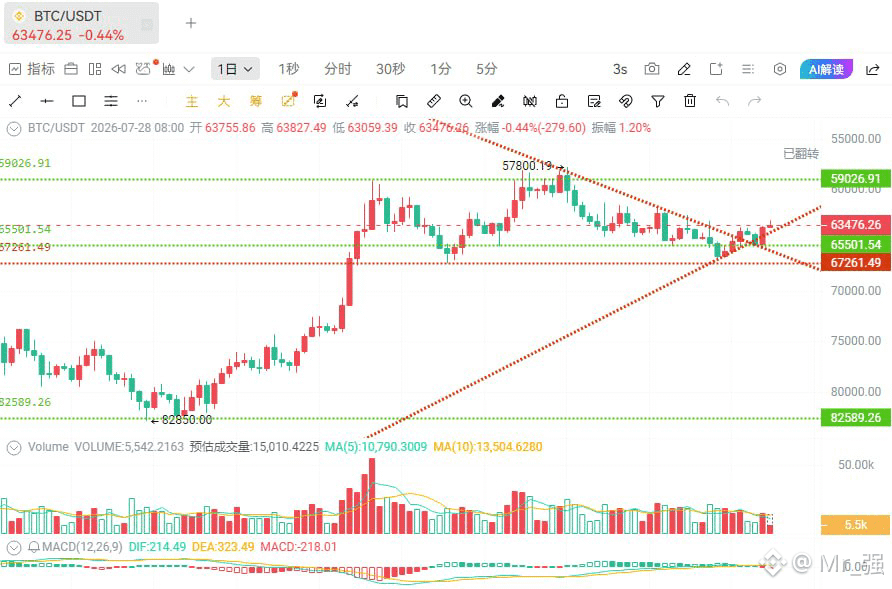The height and width of the screenshot is (589, 892).
Task: Click the 已翻转 flipped label
Action: [x=801, y=154]
